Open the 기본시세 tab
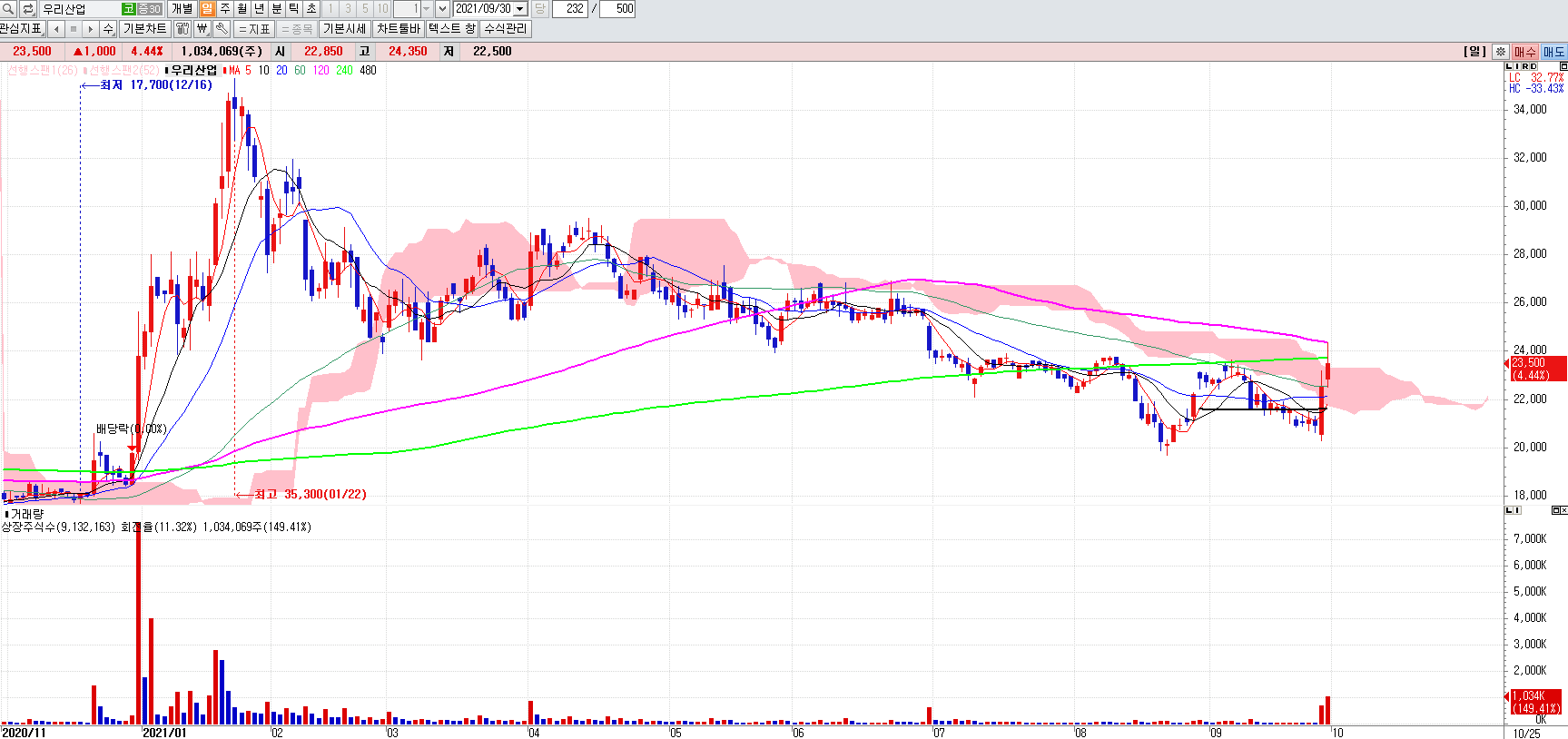 (x=345, y=29)
